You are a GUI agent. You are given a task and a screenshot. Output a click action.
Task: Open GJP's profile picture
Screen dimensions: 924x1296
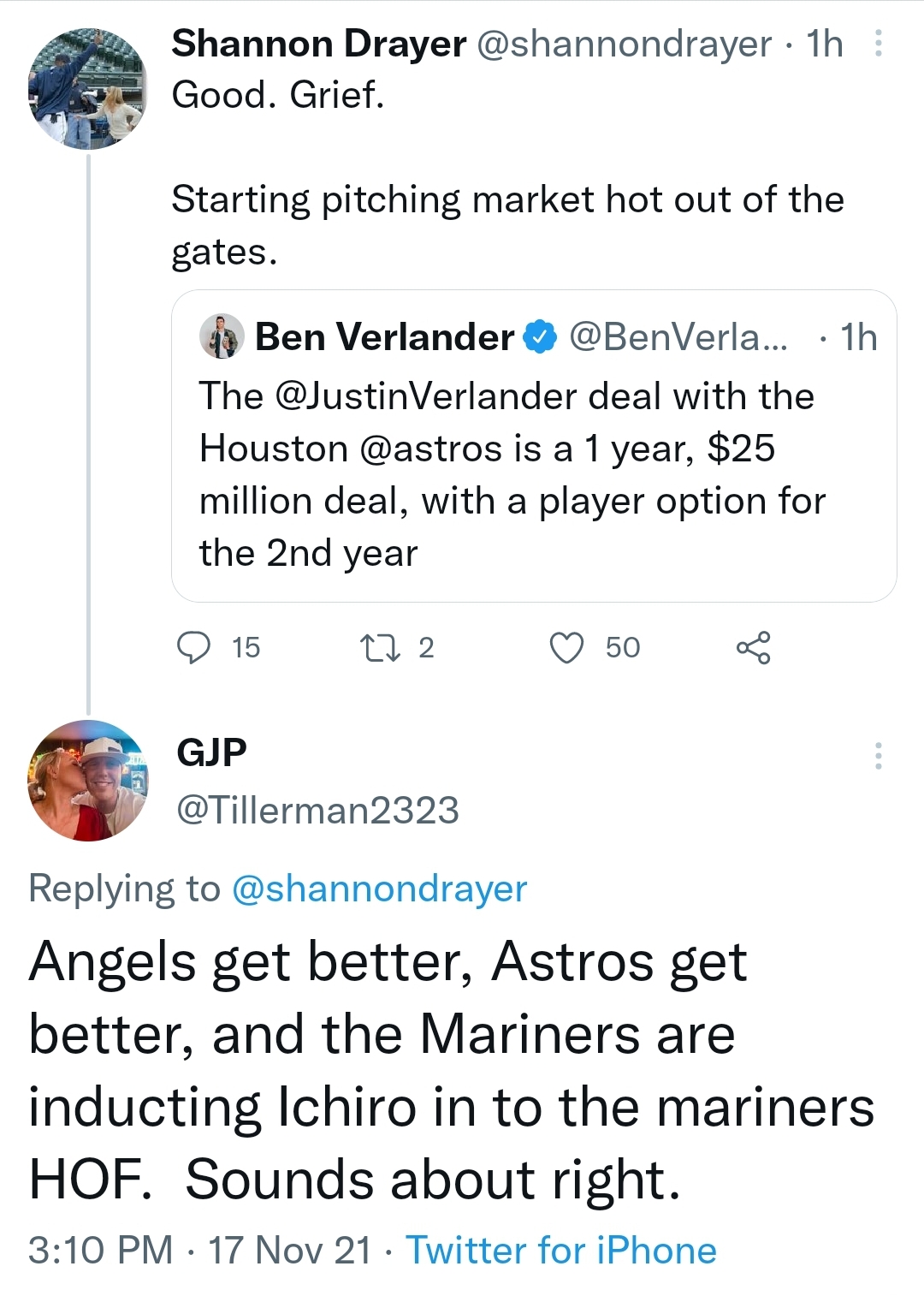point(88,780)
